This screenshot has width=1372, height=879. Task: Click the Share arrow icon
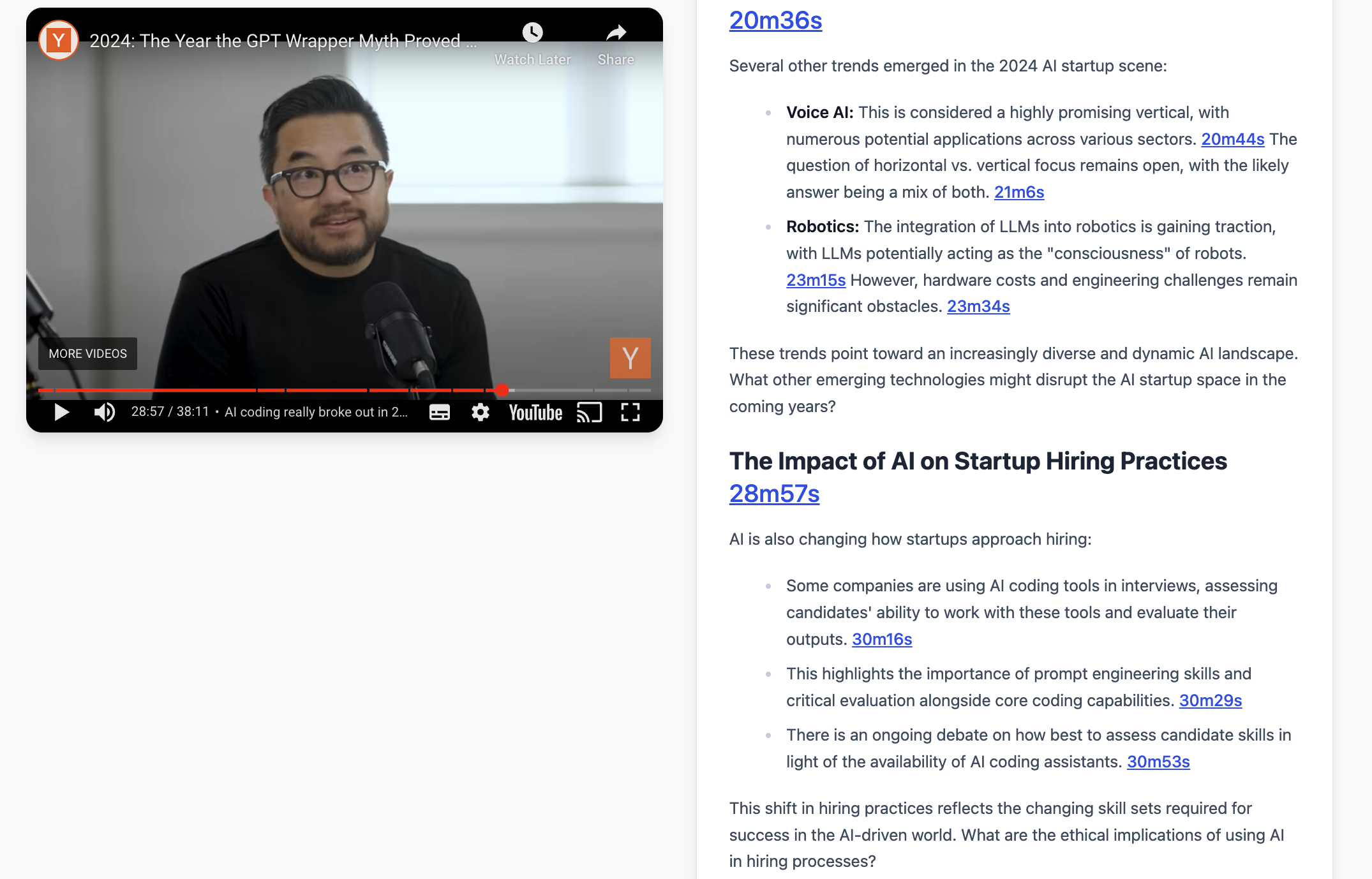(x=615, y=33)
